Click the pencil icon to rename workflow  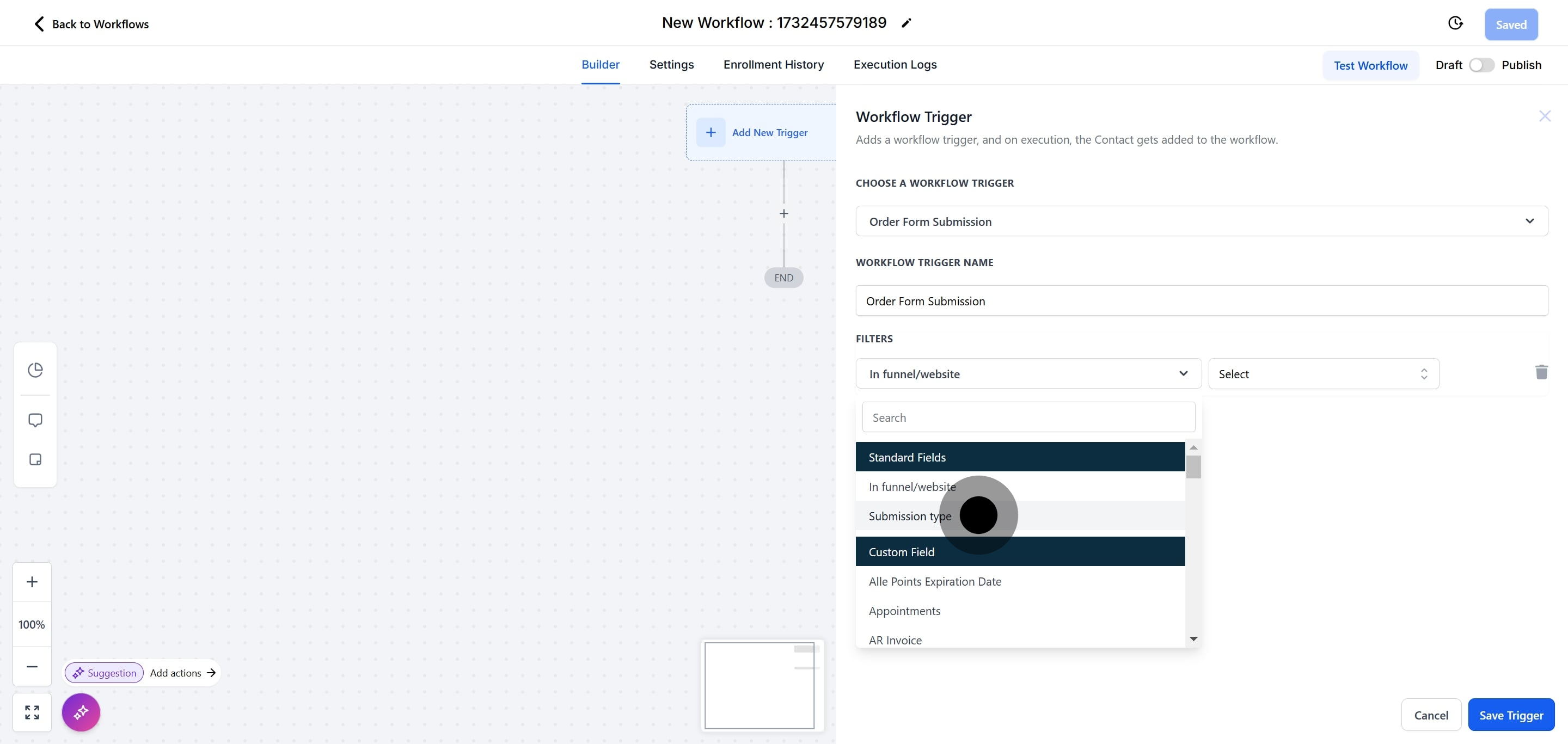click(x=906, y=23)
